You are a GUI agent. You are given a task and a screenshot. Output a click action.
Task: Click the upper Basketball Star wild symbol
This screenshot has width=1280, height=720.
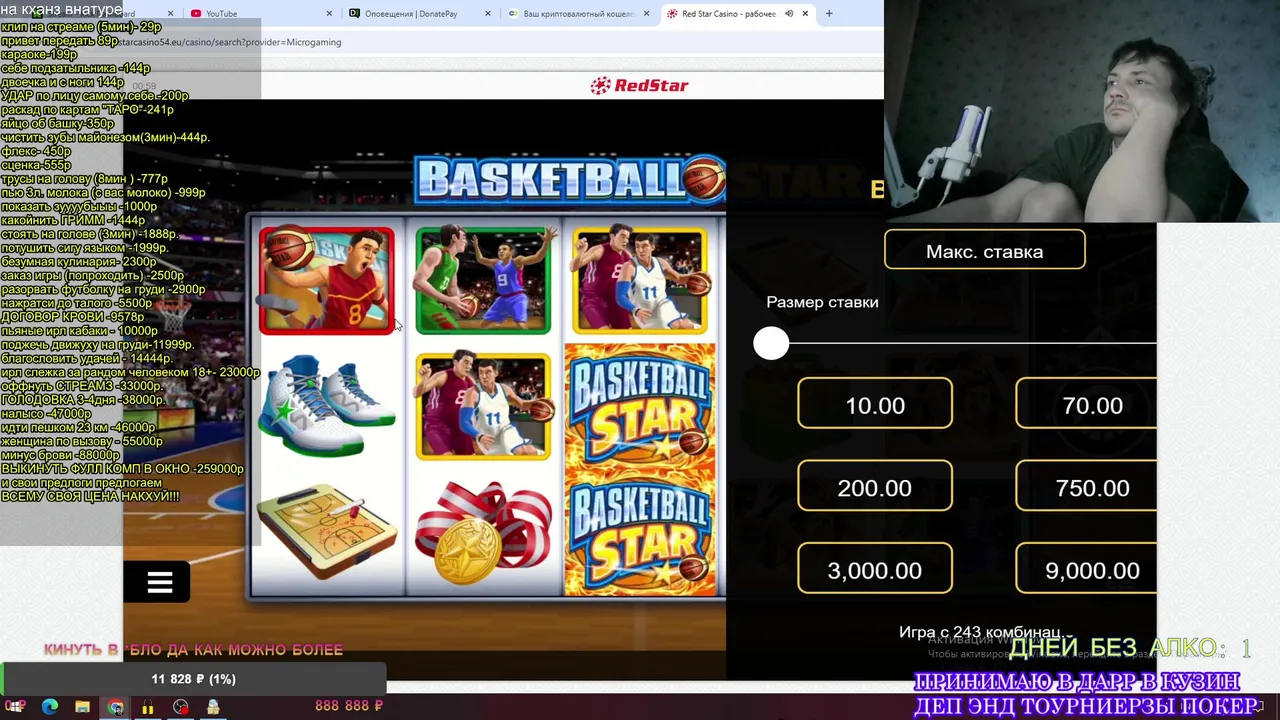point(640,408)
